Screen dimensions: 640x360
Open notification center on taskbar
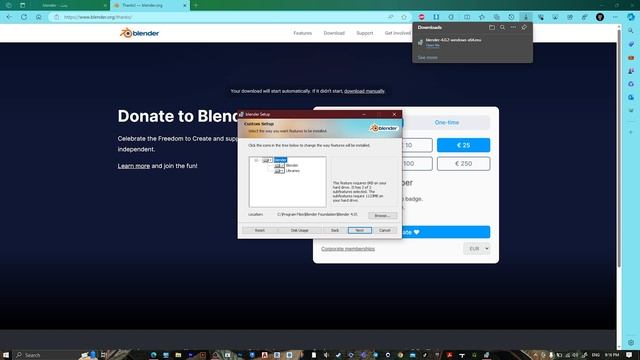click(629, 355)
